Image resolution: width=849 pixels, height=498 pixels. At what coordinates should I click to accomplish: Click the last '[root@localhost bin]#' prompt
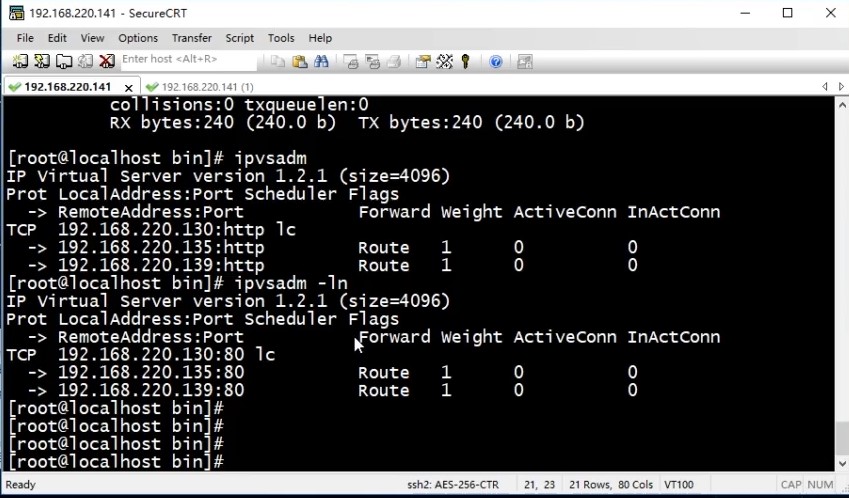click(115, 462)
